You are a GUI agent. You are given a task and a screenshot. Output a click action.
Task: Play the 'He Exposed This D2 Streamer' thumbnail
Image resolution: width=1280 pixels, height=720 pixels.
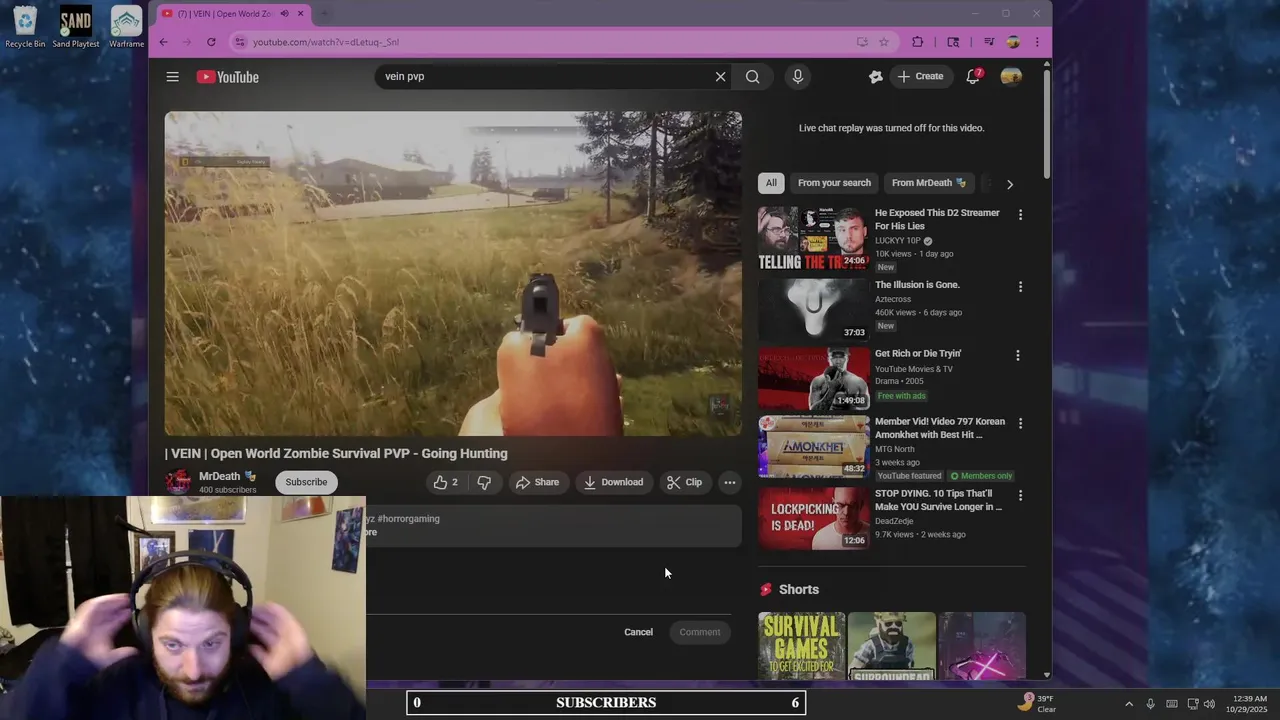(813, 238)
